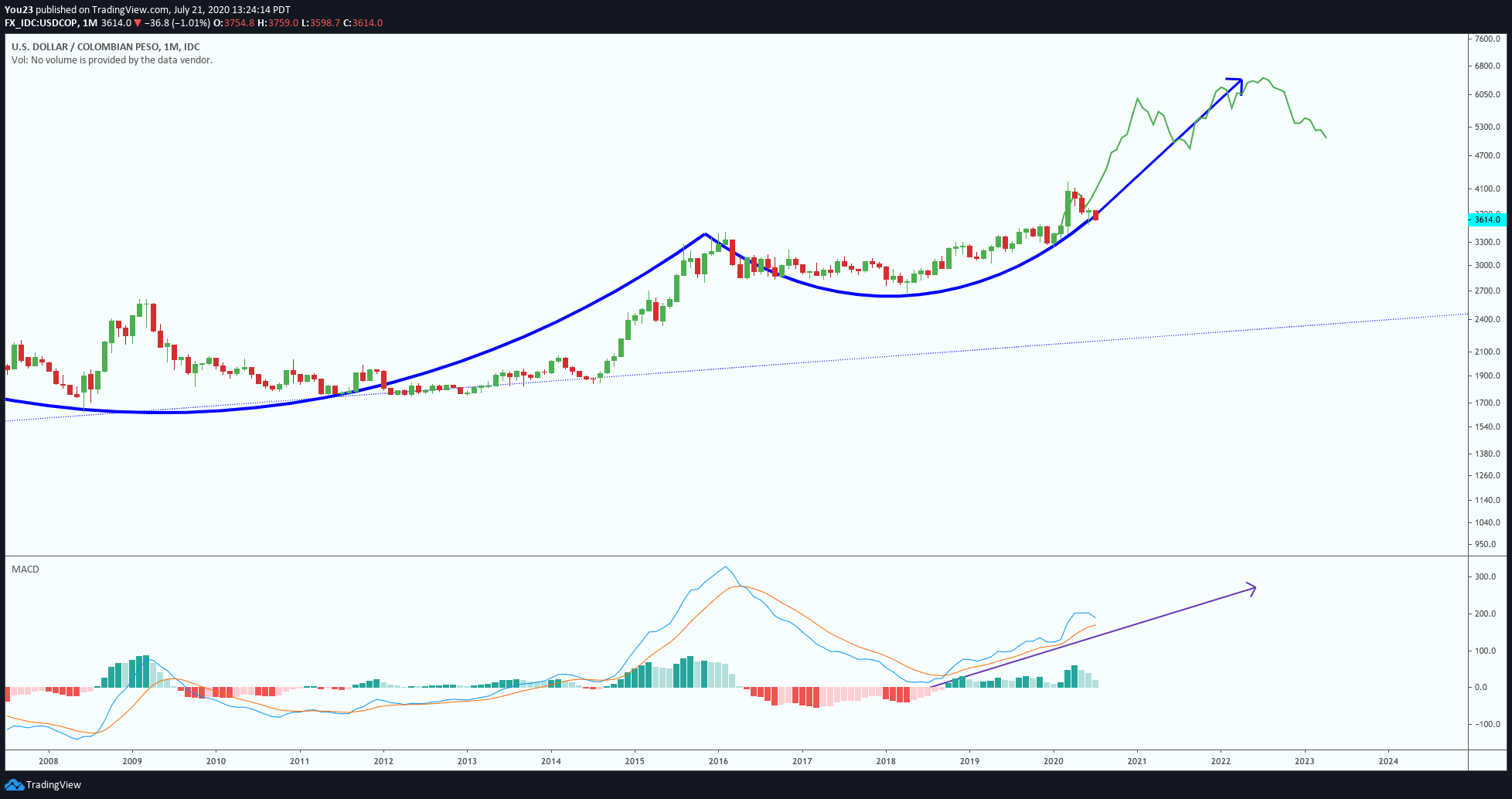Click the 2022 year on the time axis

pos(1221,761)
